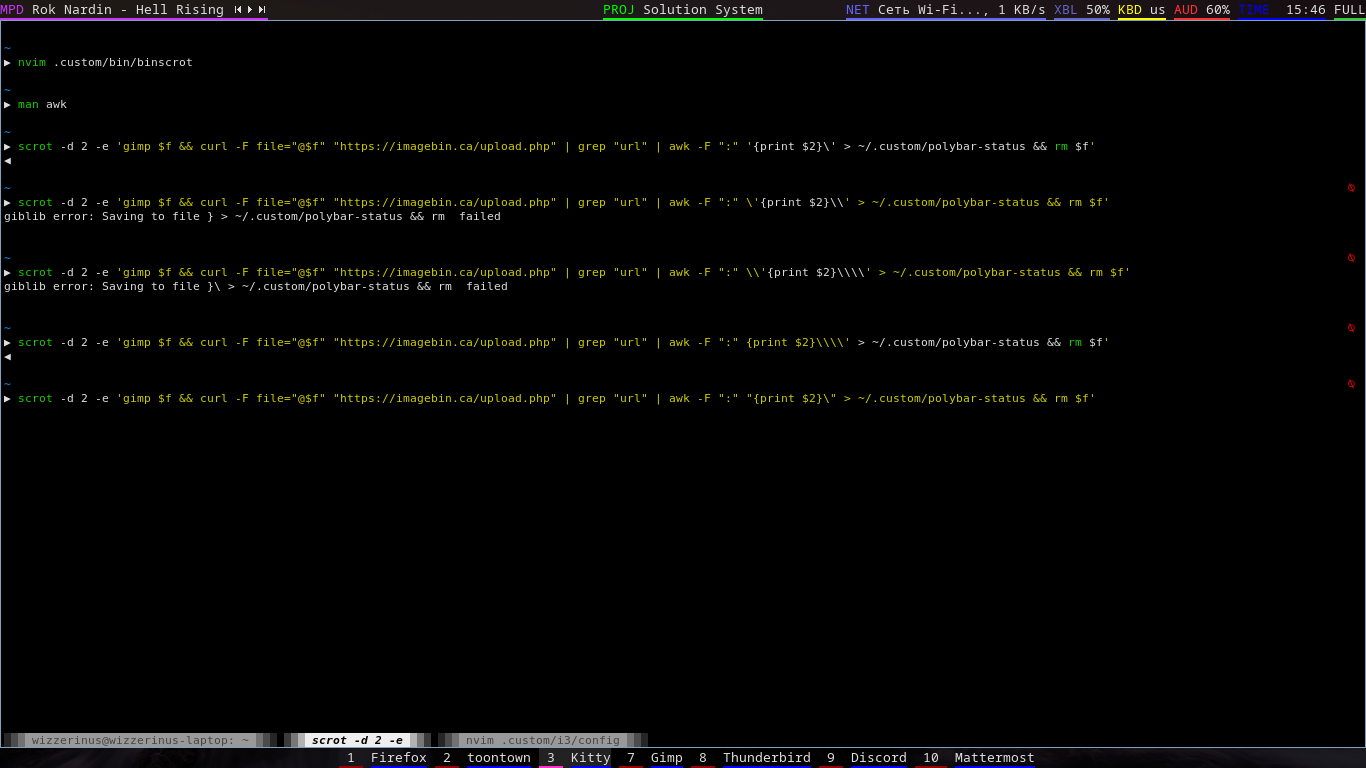Select the wizzerinus@wizzerinus-laptop terminal tab
The height and width of the screenshot is (768, 1366).
point(140,740)
